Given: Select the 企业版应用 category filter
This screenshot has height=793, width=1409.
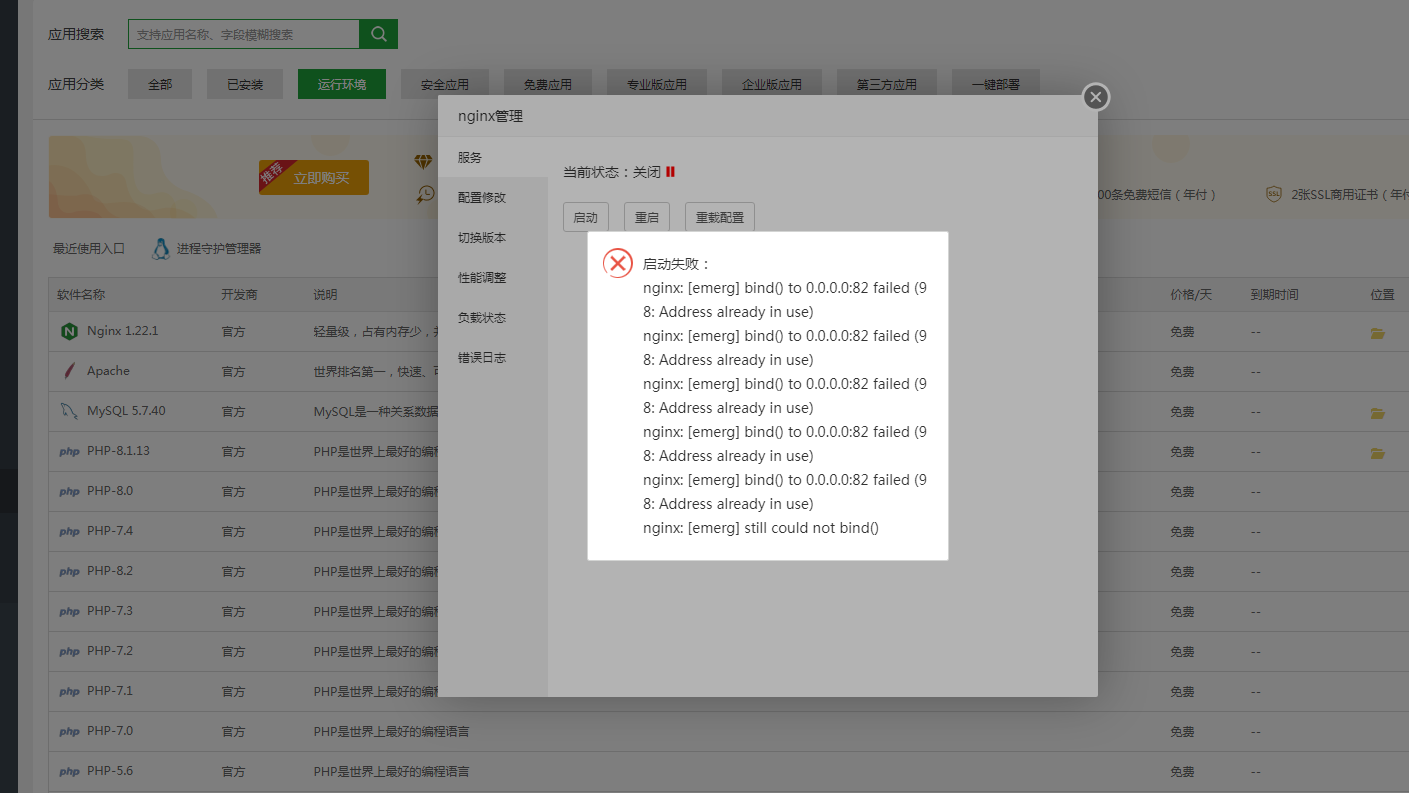Looking at the screenshot, I should click(772, 85).
